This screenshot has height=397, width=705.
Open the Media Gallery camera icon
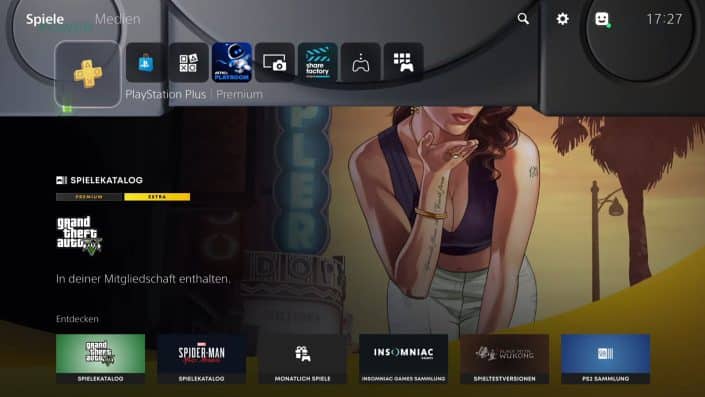[275, 62]
